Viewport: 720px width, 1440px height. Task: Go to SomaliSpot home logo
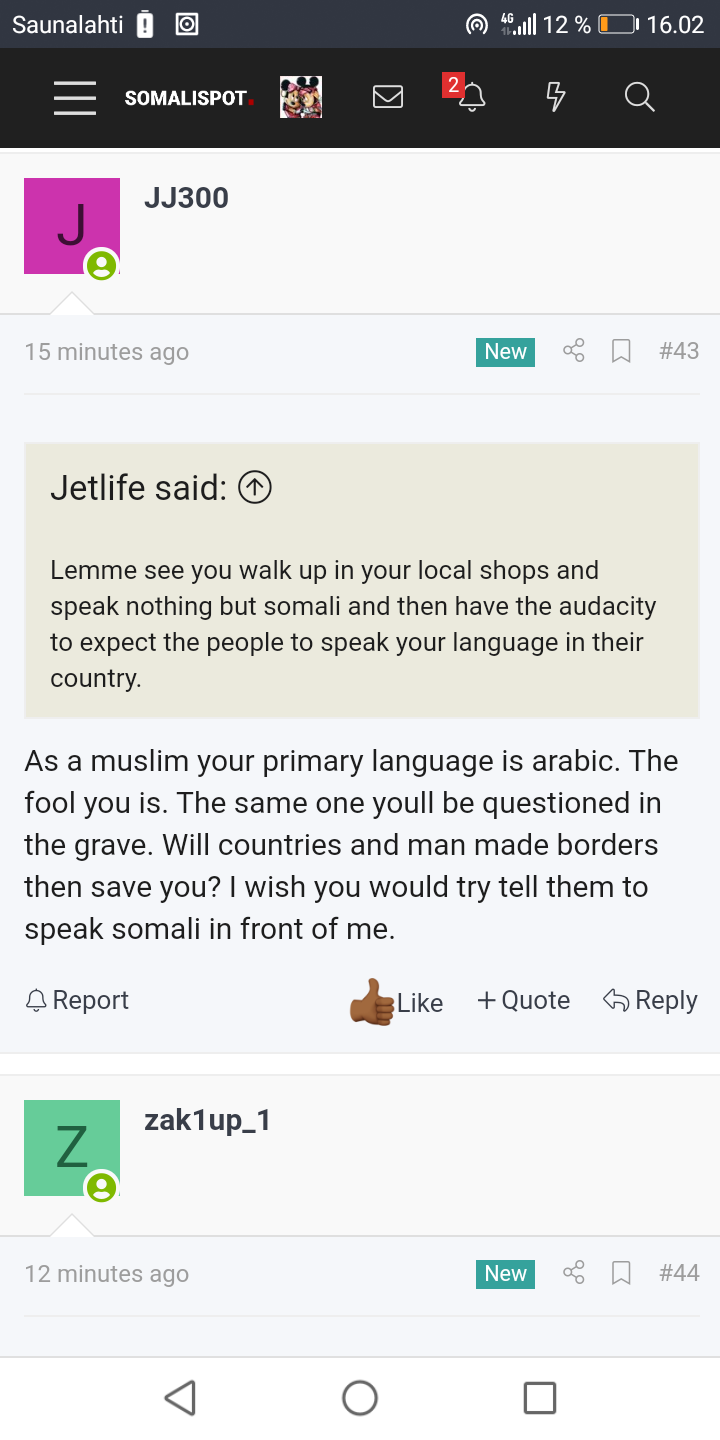(189, 98)
